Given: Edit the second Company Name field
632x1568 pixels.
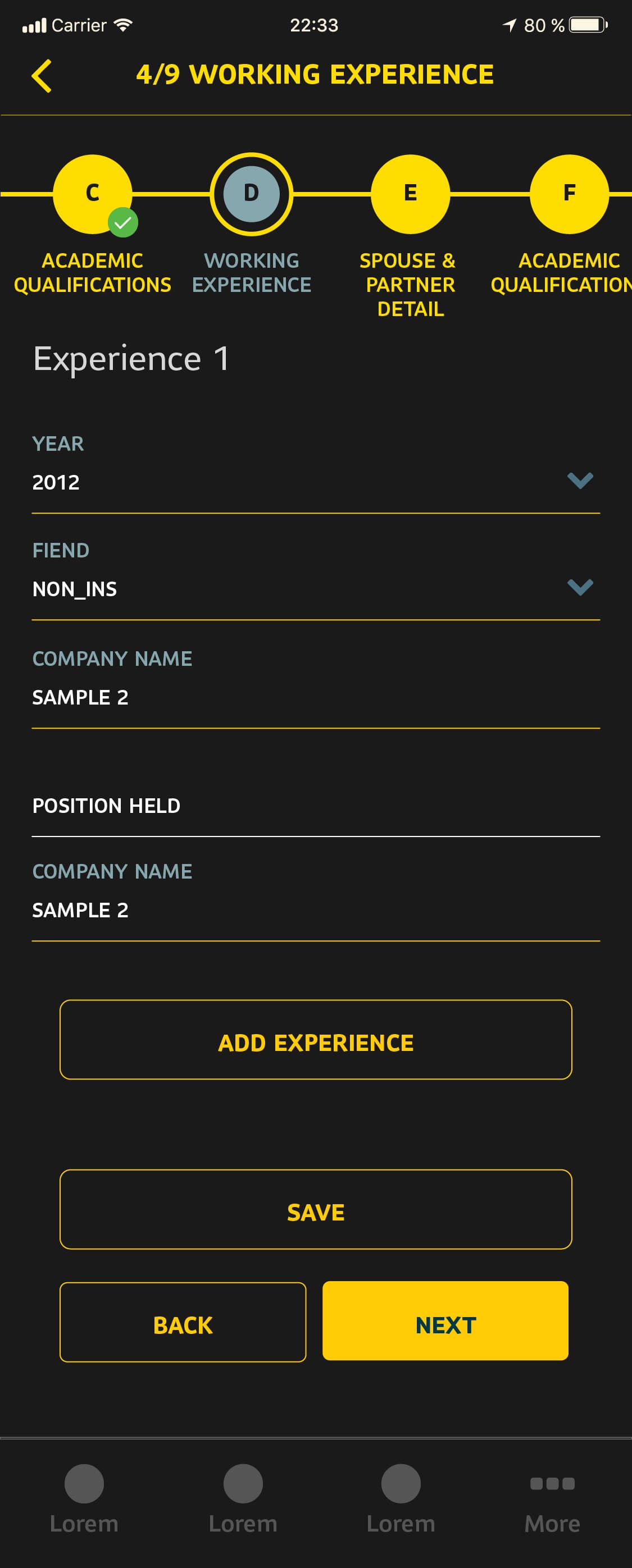Looking at the screenshot, I should 315,910.
